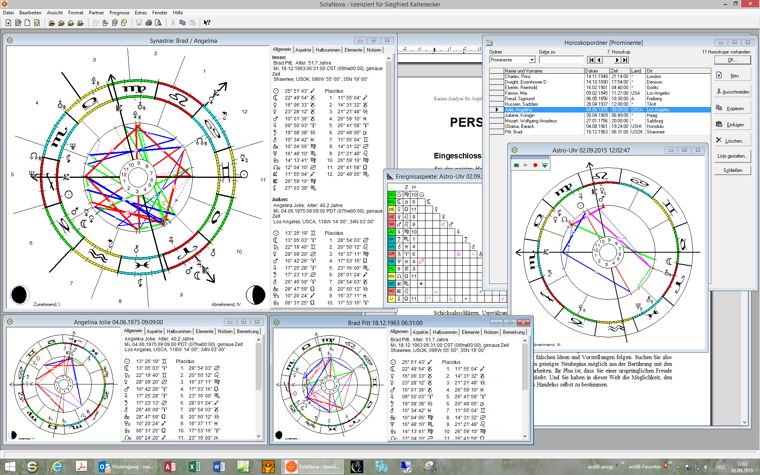This screenshot has width=760, height=475.
Task: Open the Prognose menu
Action: pyautogui.click(x=119, y=13)
